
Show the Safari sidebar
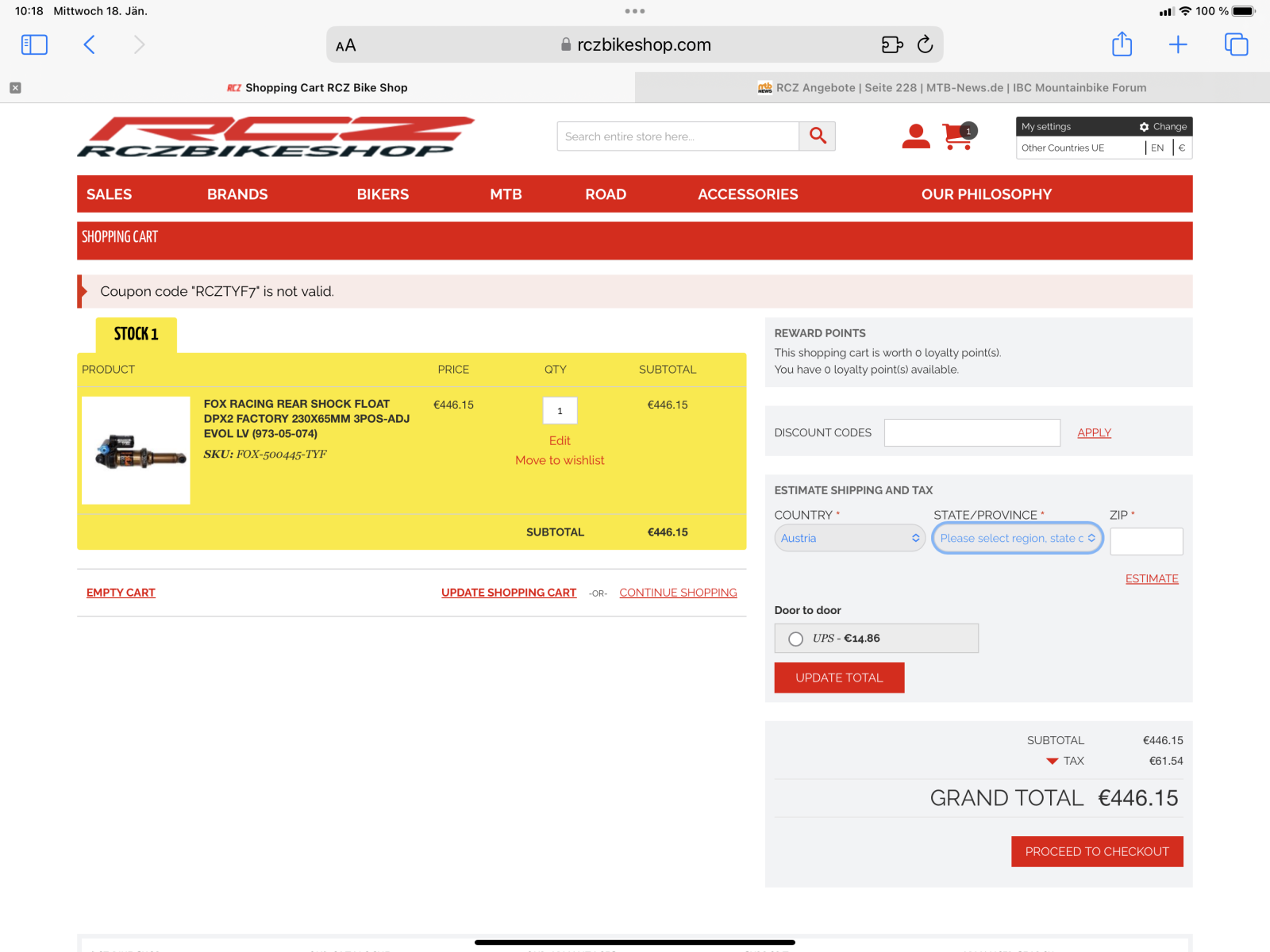(34, 44)
